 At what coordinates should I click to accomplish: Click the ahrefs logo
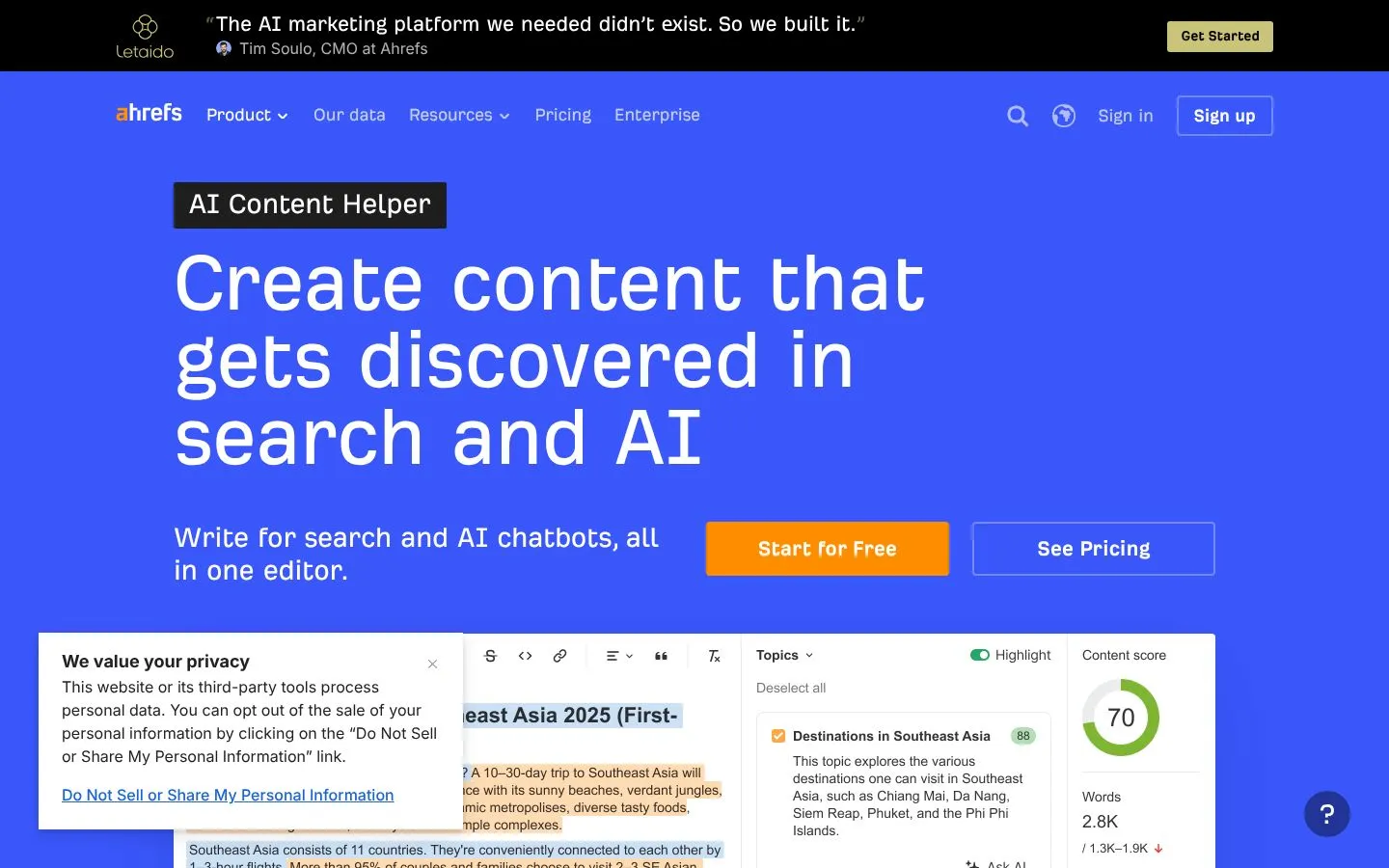[x=149, y=114]
